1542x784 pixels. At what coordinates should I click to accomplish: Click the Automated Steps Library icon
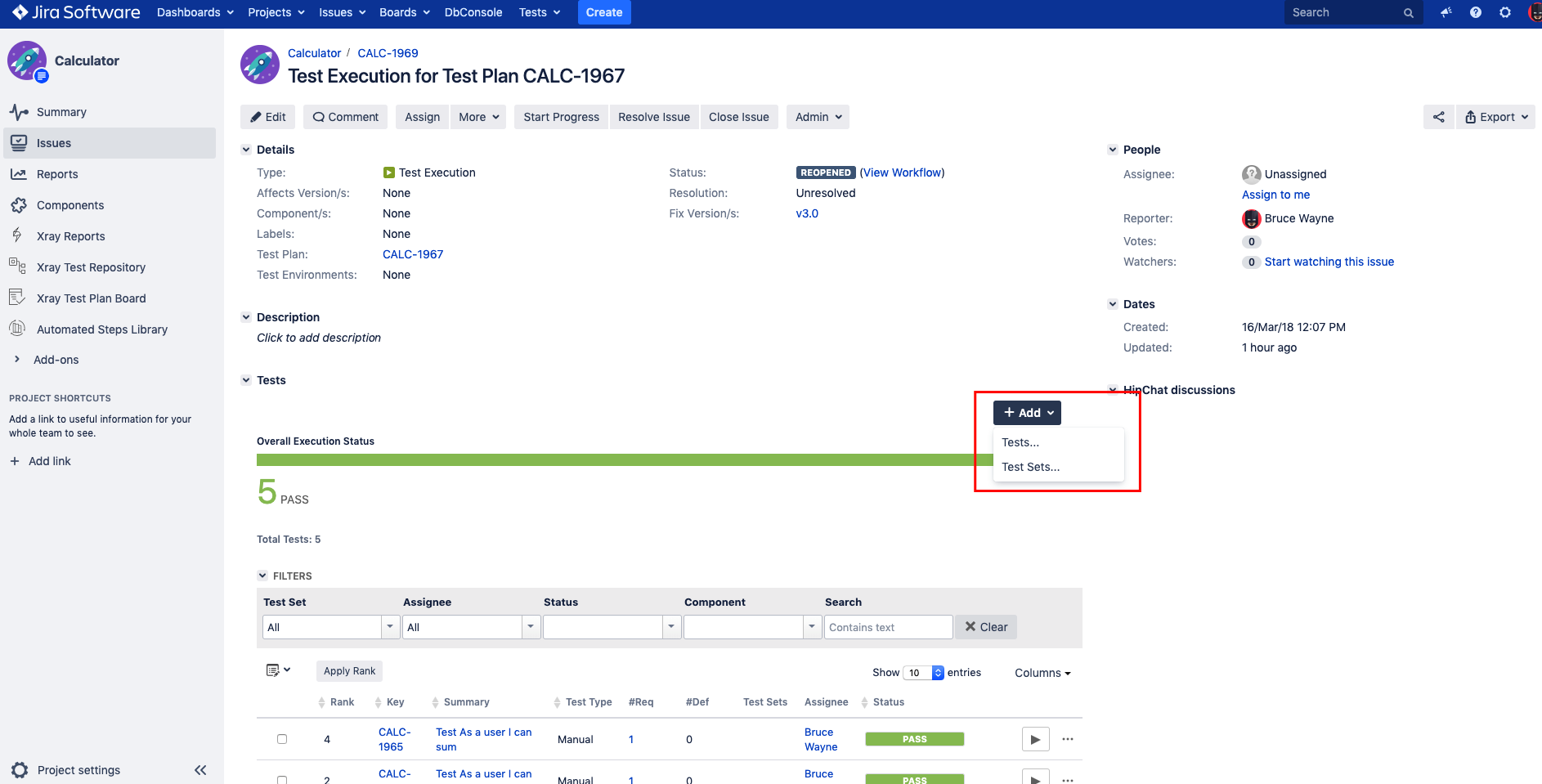click(x=17, y=329)
